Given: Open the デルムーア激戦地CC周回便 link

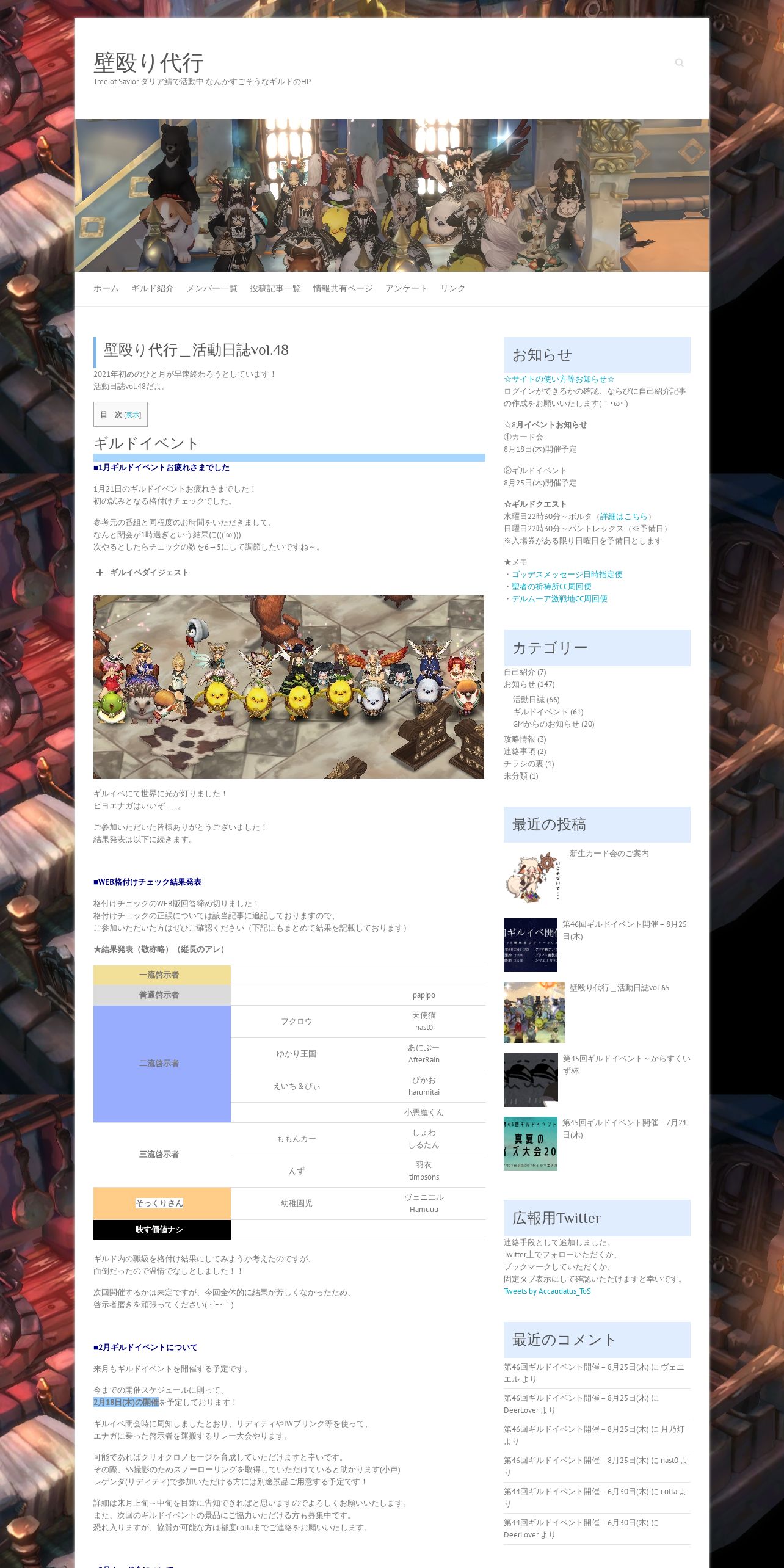Looking at the screenshot, I should [559, 598].
